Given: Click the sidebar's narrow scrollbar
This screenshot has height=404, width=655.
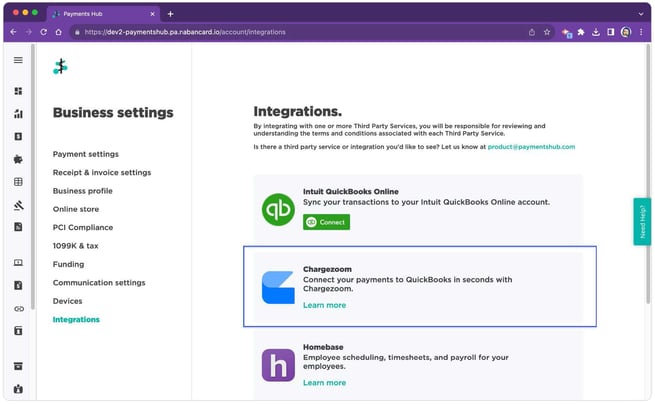Looking at the screenshot, I should (33, 177).
